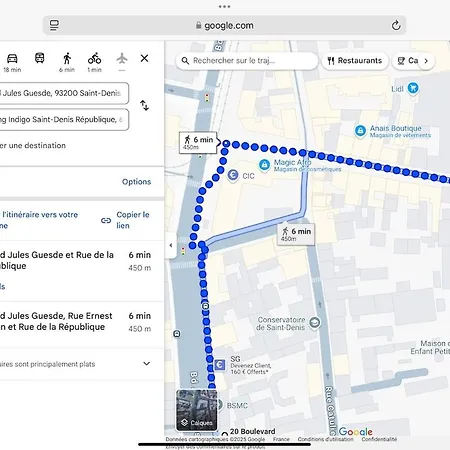Viewport: 450px width, 450px height.
Task: Swap origin and destination arrows
Action: (144, 105)
